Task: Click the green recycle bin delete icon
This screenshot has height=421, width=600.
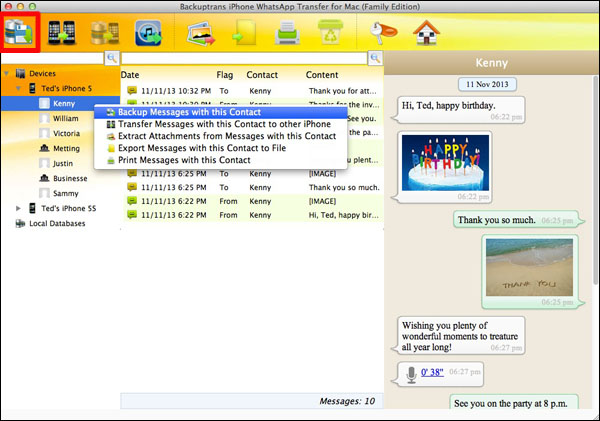Action: 330,32
